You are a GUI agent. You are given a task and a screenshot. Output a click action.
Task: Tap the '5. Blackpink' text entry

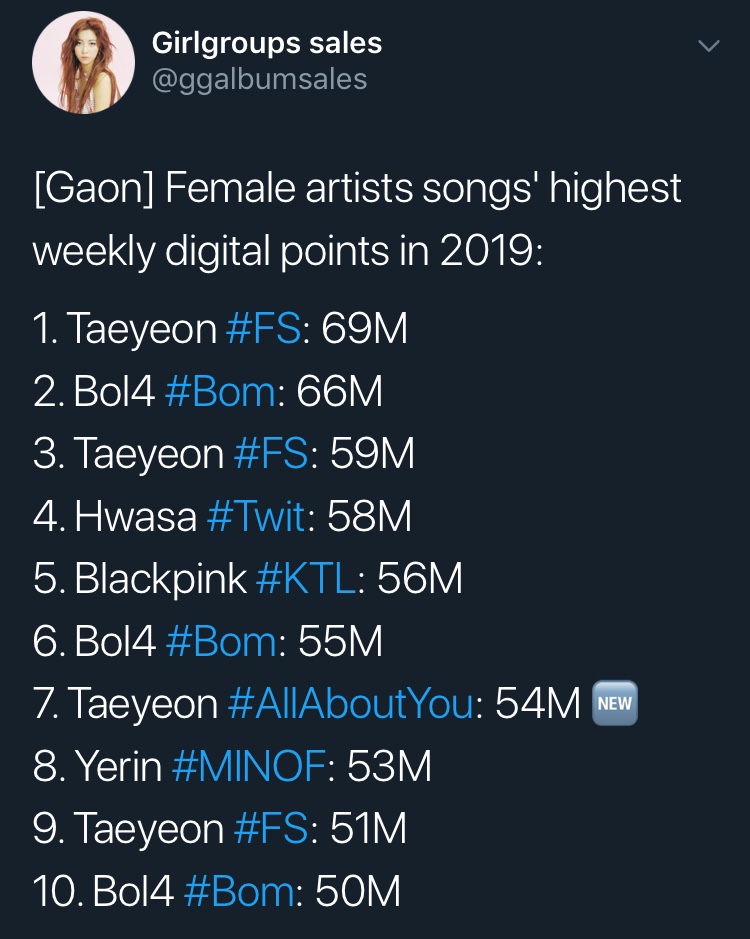pos(140,579)
